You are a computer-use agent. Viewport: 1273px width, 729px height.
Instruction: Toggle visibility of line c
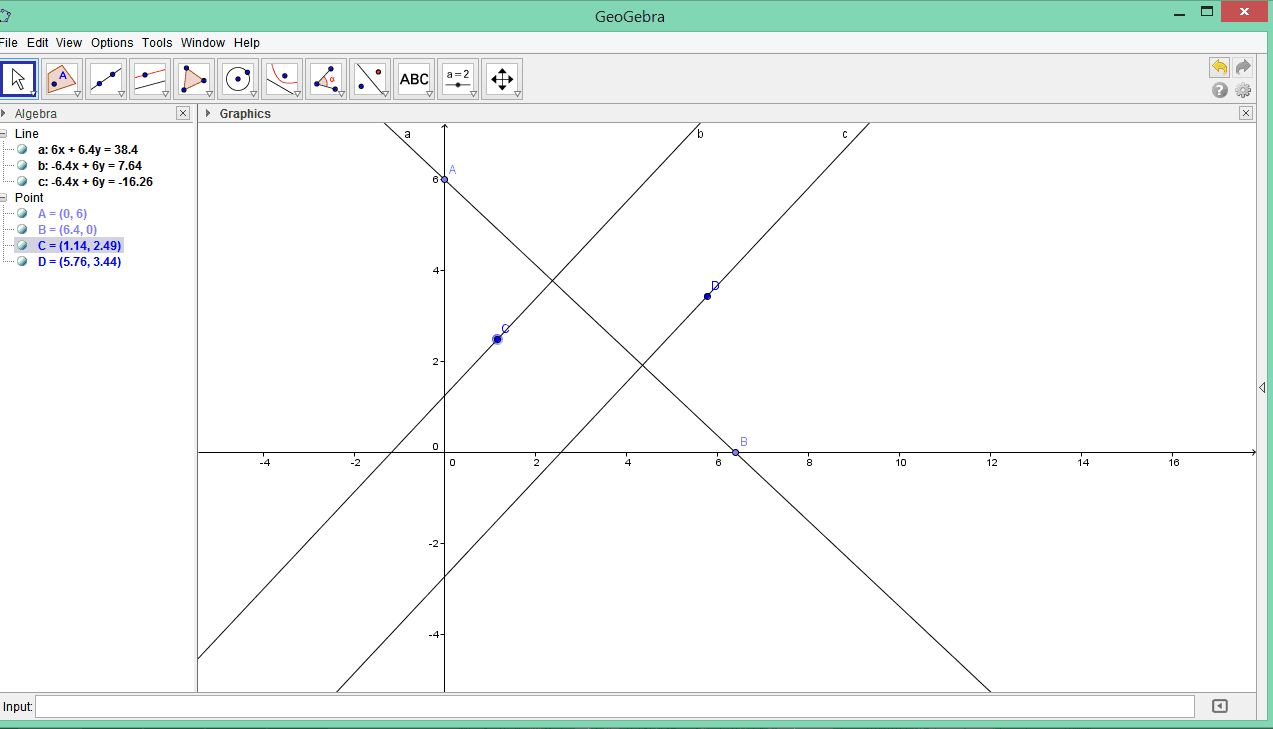pyautogui.click(x=22, y=181)
